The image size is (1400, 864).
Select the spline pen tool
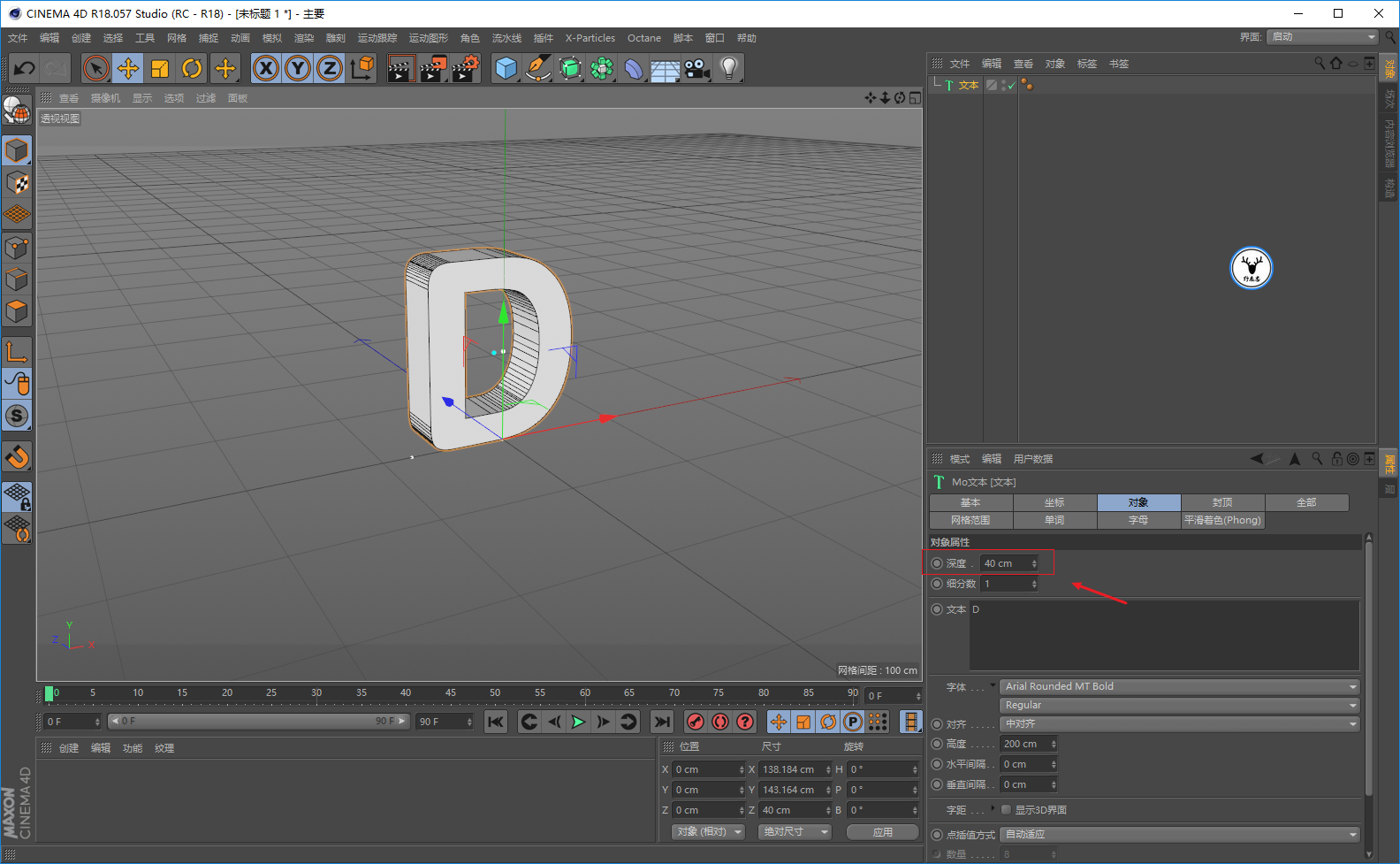coord(538,68)
